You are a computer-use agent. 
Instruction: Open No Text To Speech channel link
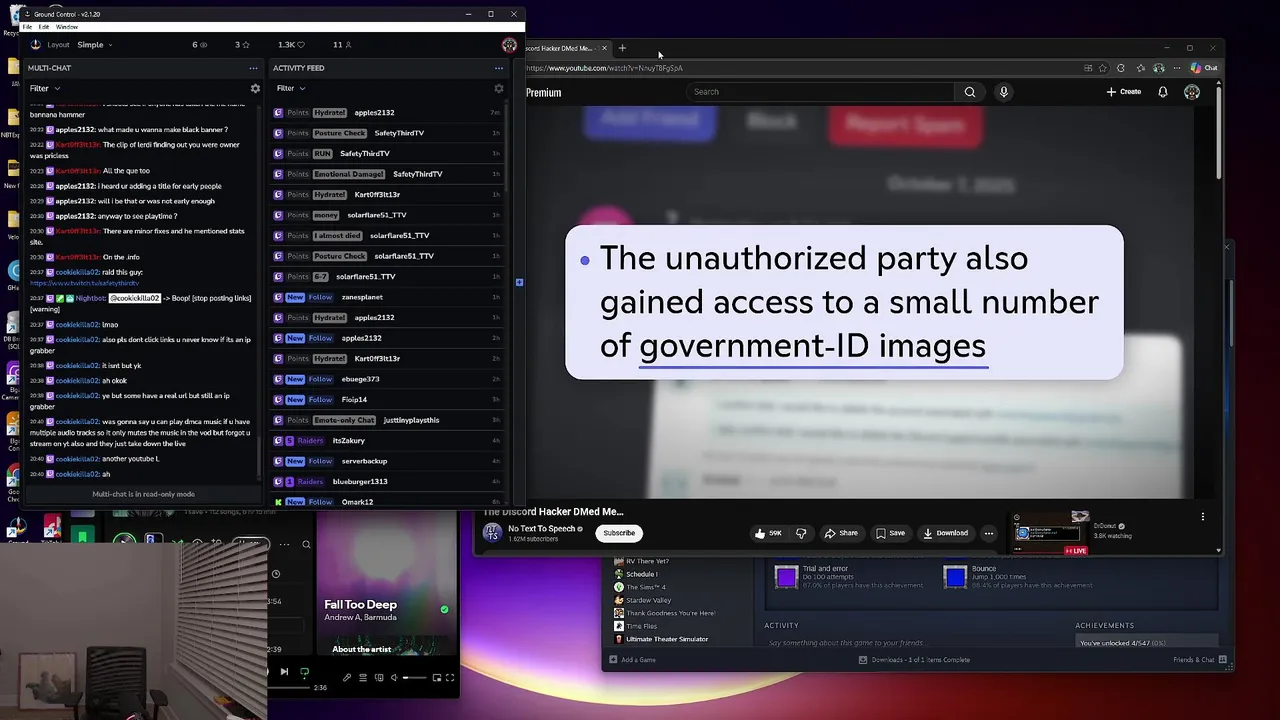[543, 528]
